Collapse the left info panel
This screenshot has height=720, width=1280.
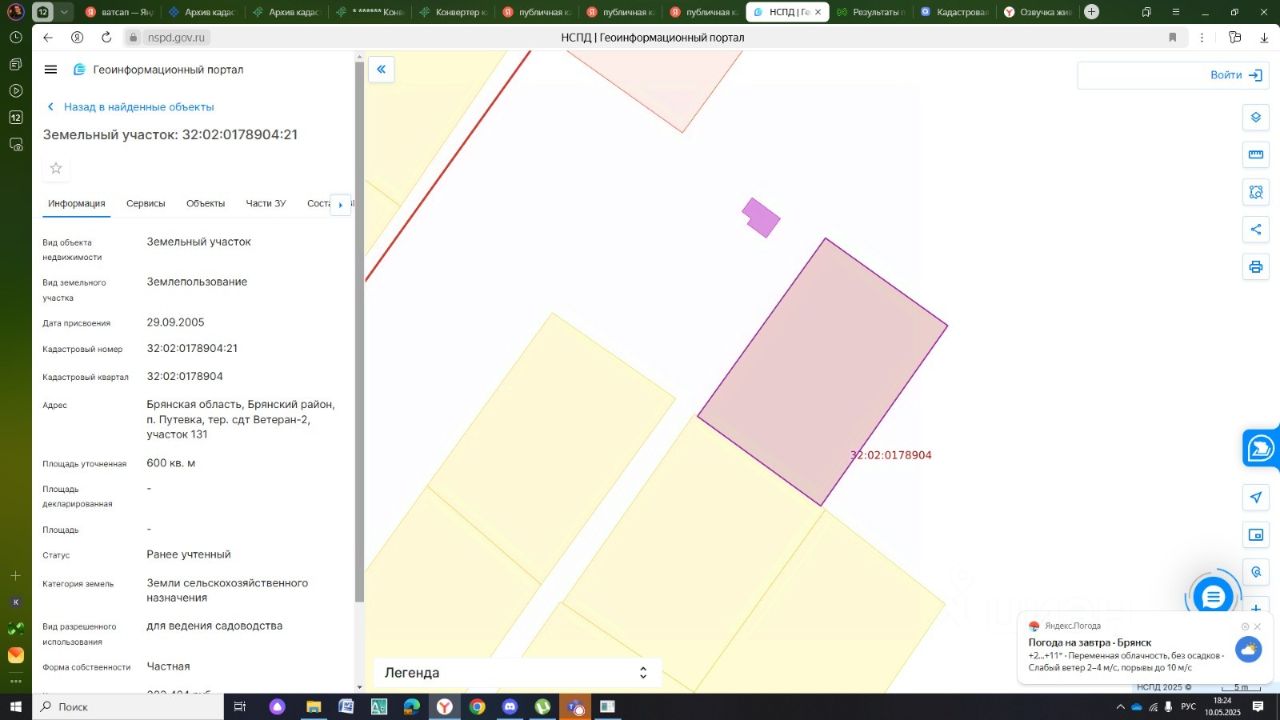381,69
